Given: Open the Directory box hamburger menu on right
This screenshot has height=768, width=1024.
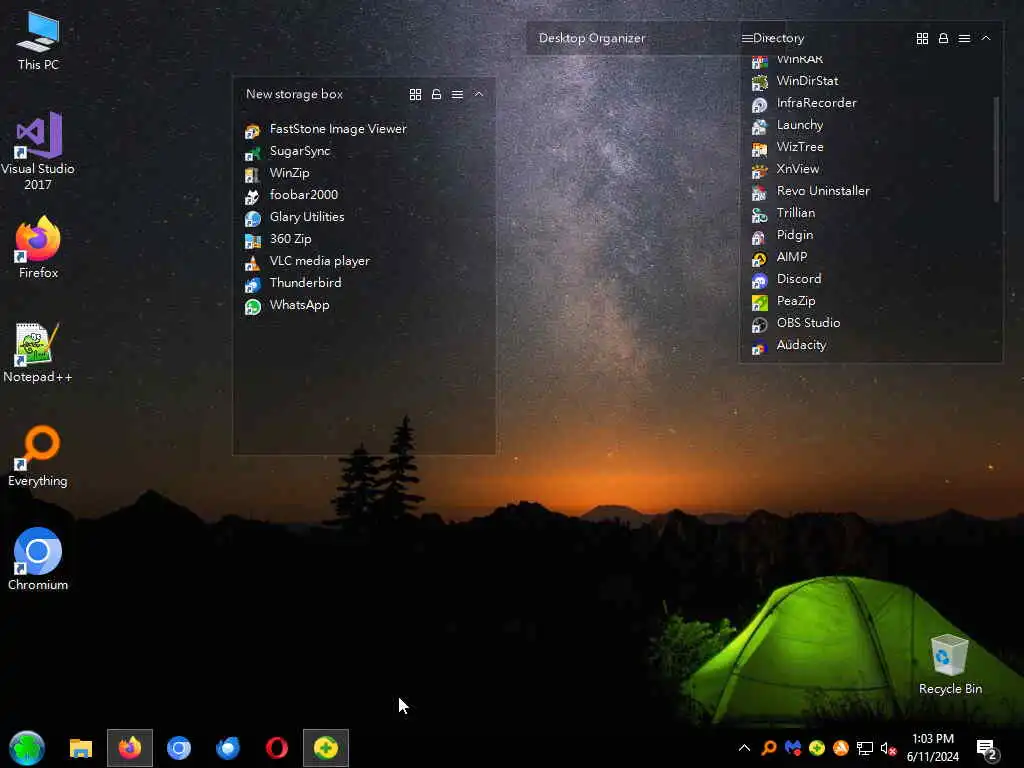Looking at the screenshot, I should 964,39.
